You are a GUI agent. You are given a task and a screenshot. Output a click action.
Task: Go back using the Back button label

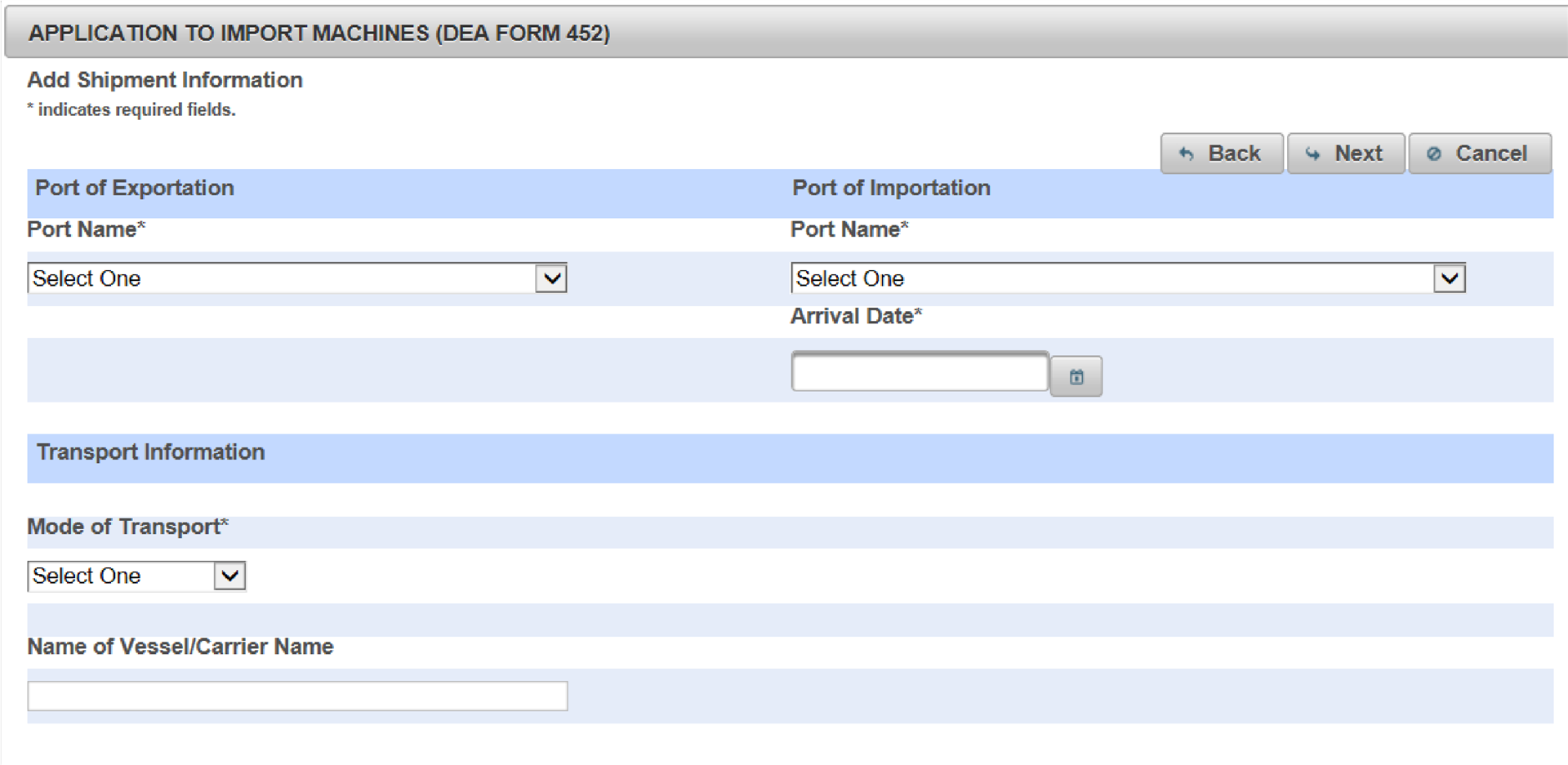[1234, 153]
